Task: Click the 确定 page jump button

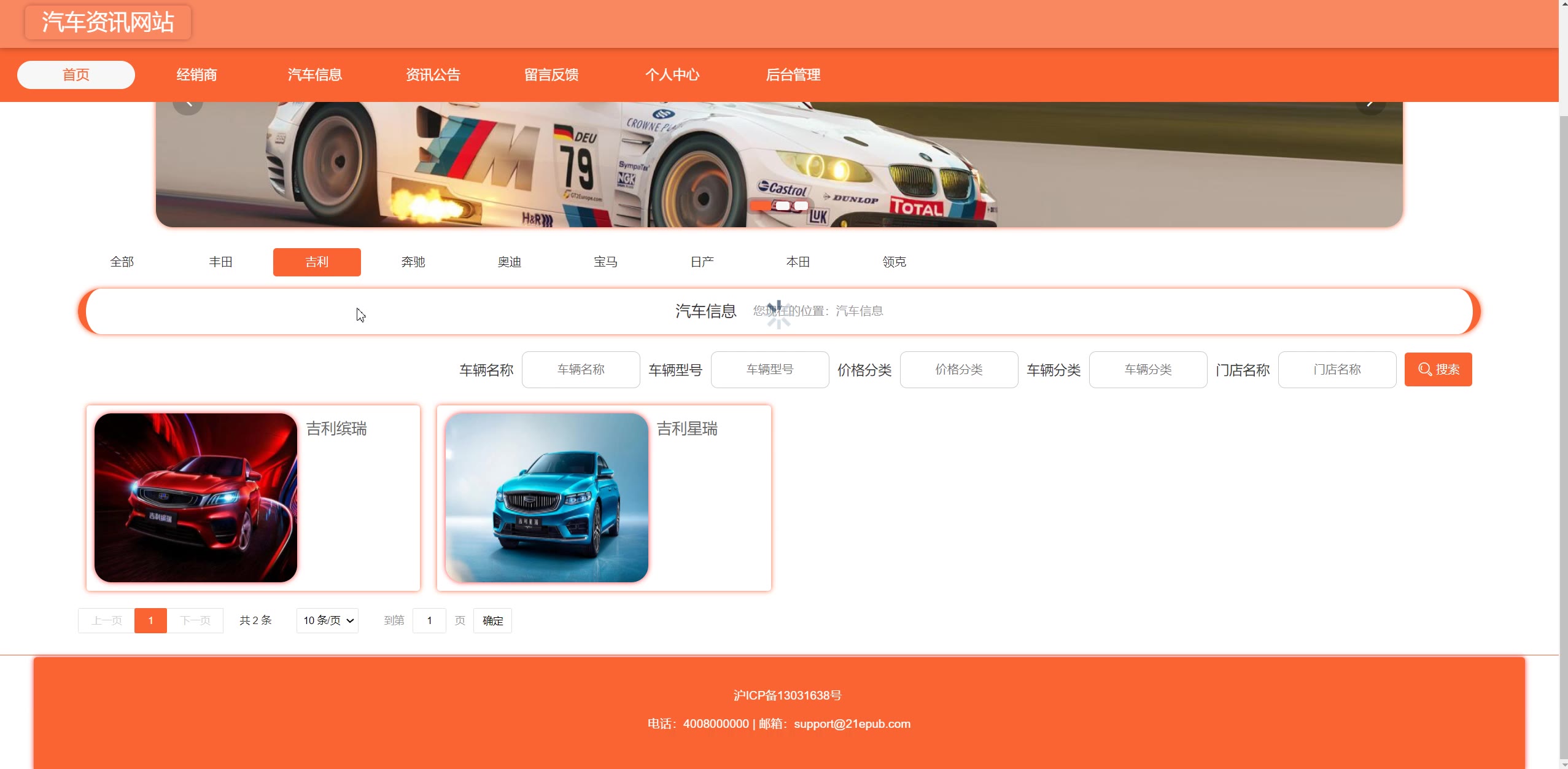Action: [x=492, y=620]
